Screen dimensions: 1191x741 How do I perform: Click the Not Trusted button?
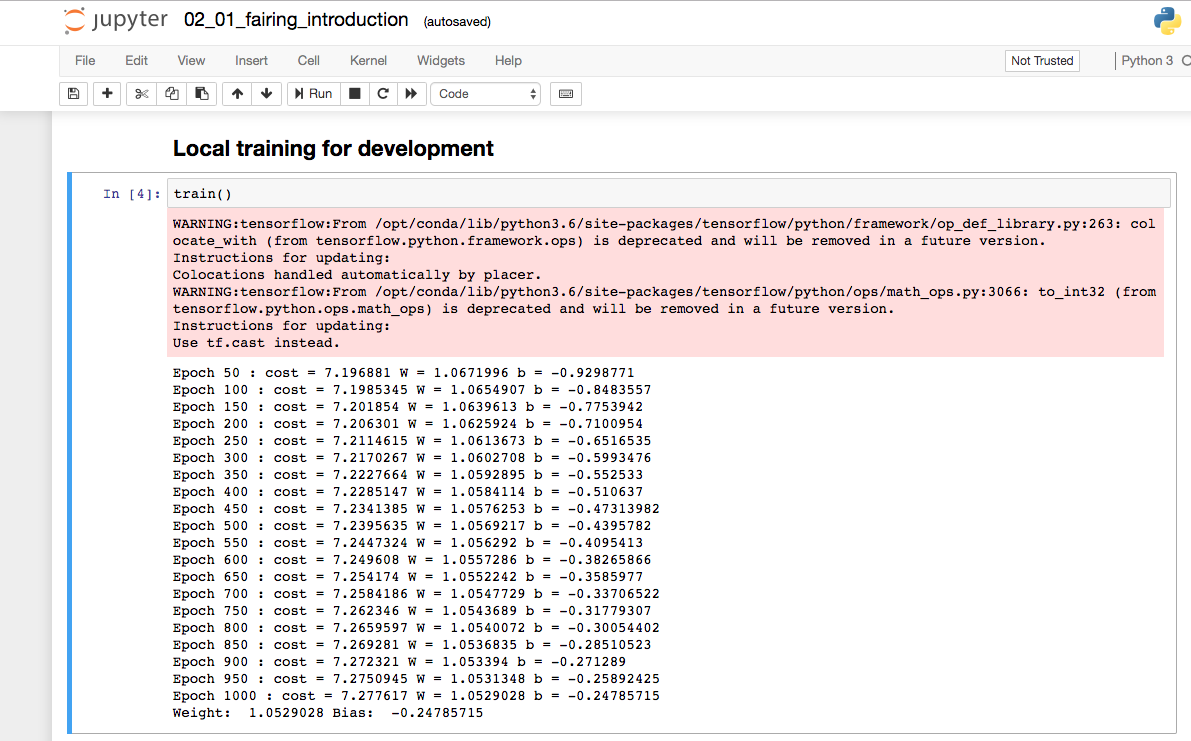point(1042,61)
